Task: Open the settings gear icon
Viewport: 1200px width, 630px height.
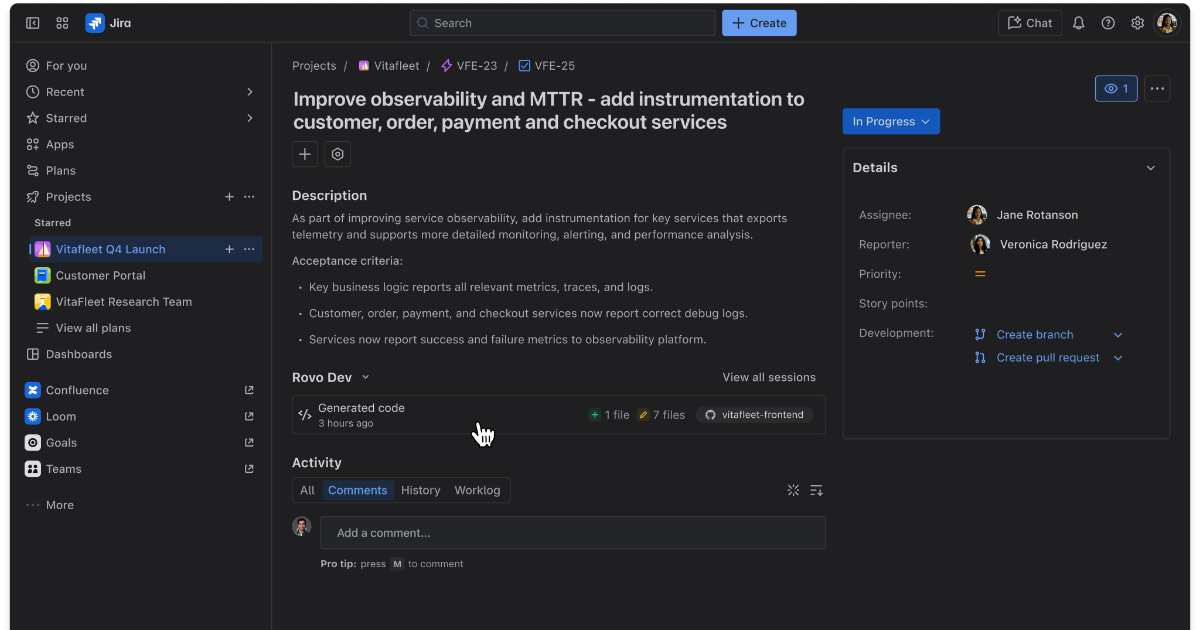Action: coord(1137,23)
